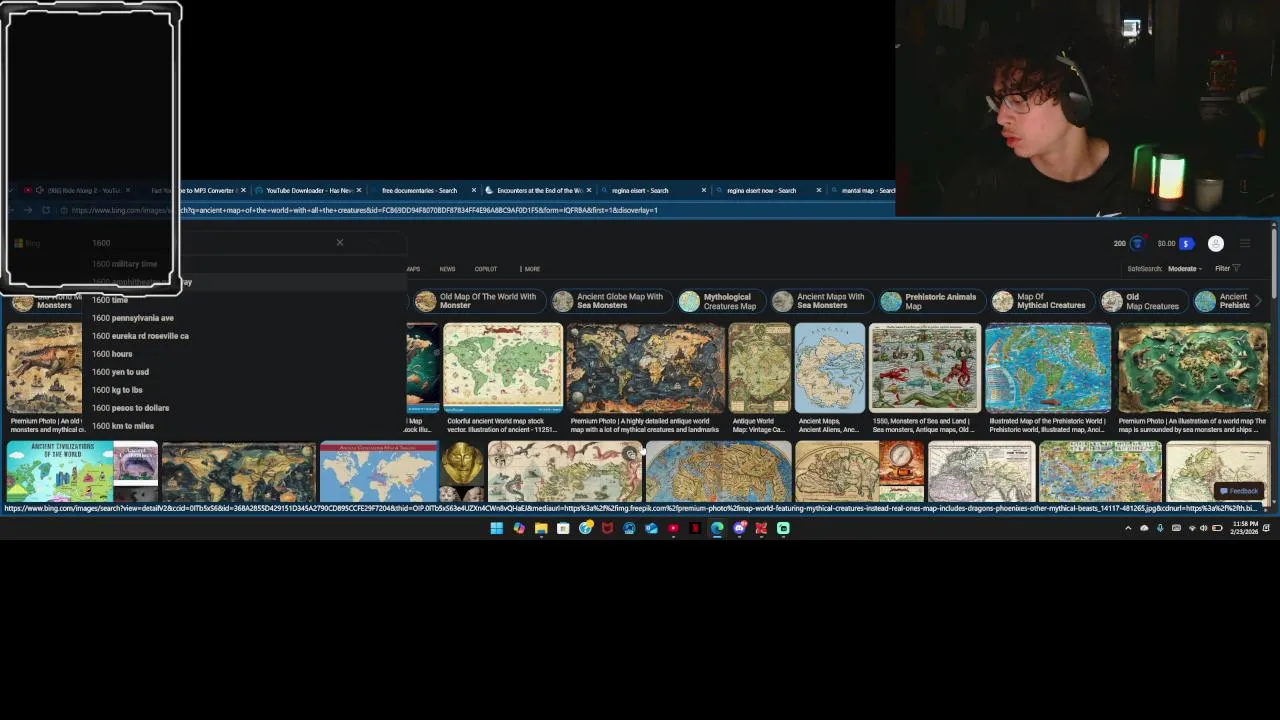The width and height of the screenshot is (1280, 720).
Task: Open the taskbar clock and date
Action: [1245, 528]
